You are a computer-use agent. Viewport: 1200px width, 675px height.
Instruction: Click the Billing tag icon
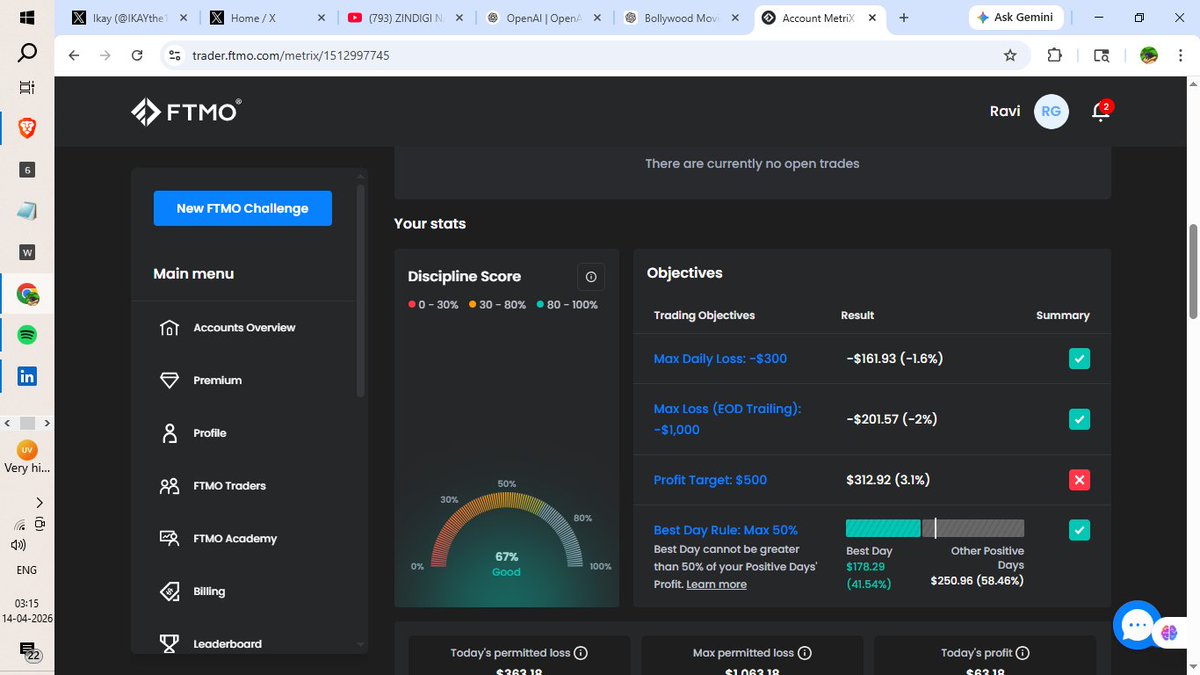169,592
